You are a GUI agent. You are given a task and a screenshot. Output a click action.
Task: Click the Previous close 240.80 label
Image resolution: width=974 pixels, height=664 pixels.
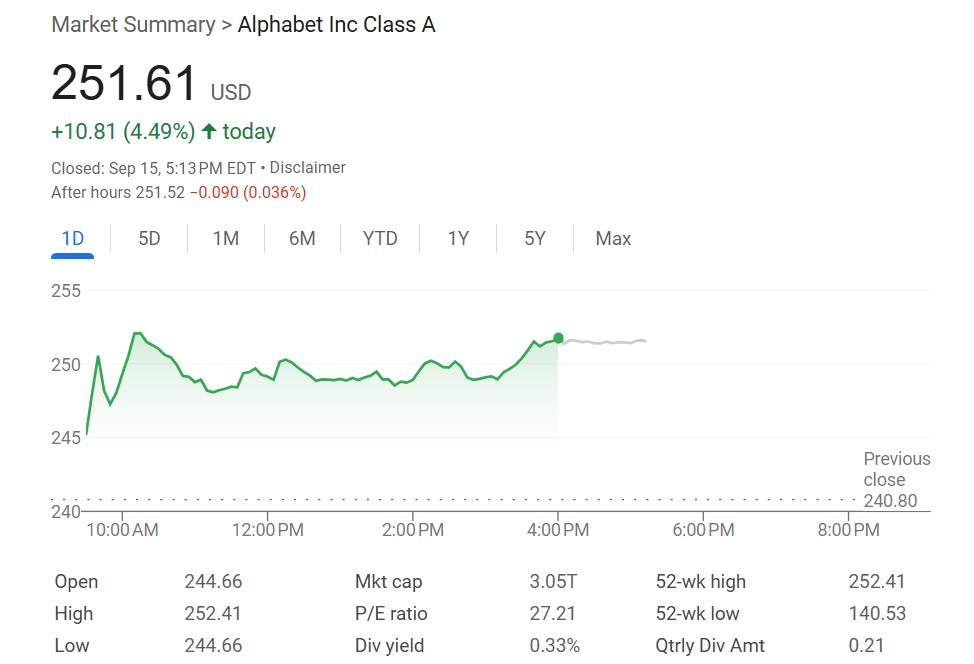tap(896, 479)
